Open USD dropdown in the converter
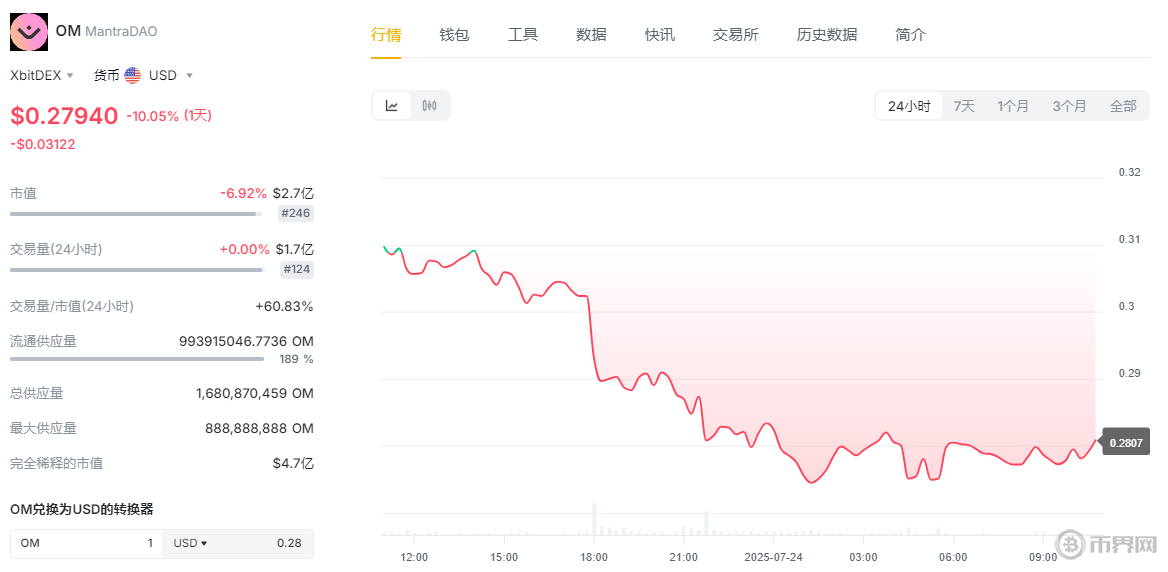 pos(190,543)
